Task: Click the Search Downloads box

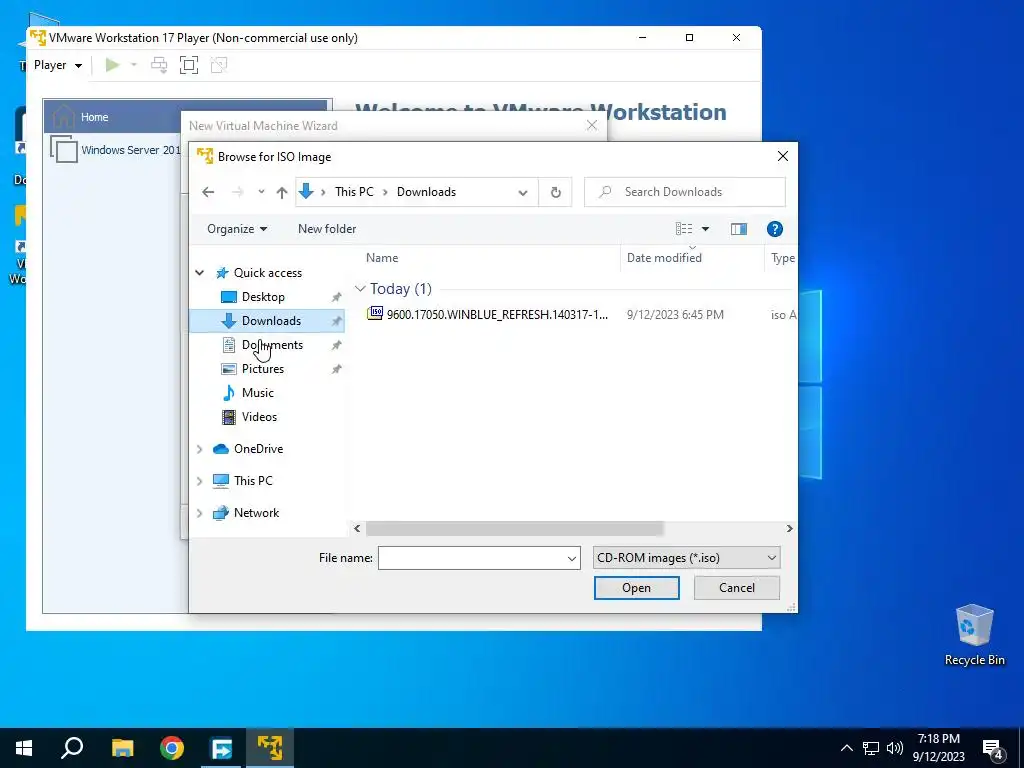Action: (684, 192)
